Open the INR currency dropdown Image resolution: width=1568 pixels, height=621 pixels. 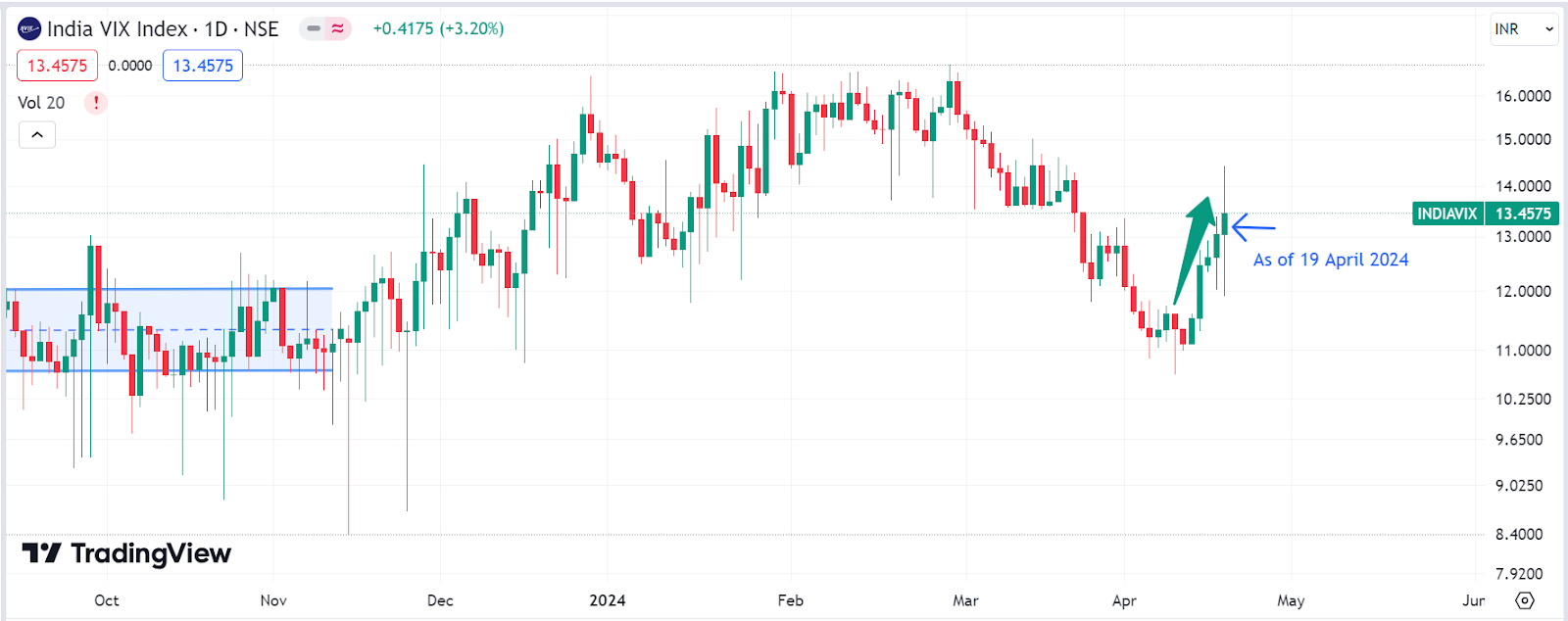(1523, 29)
